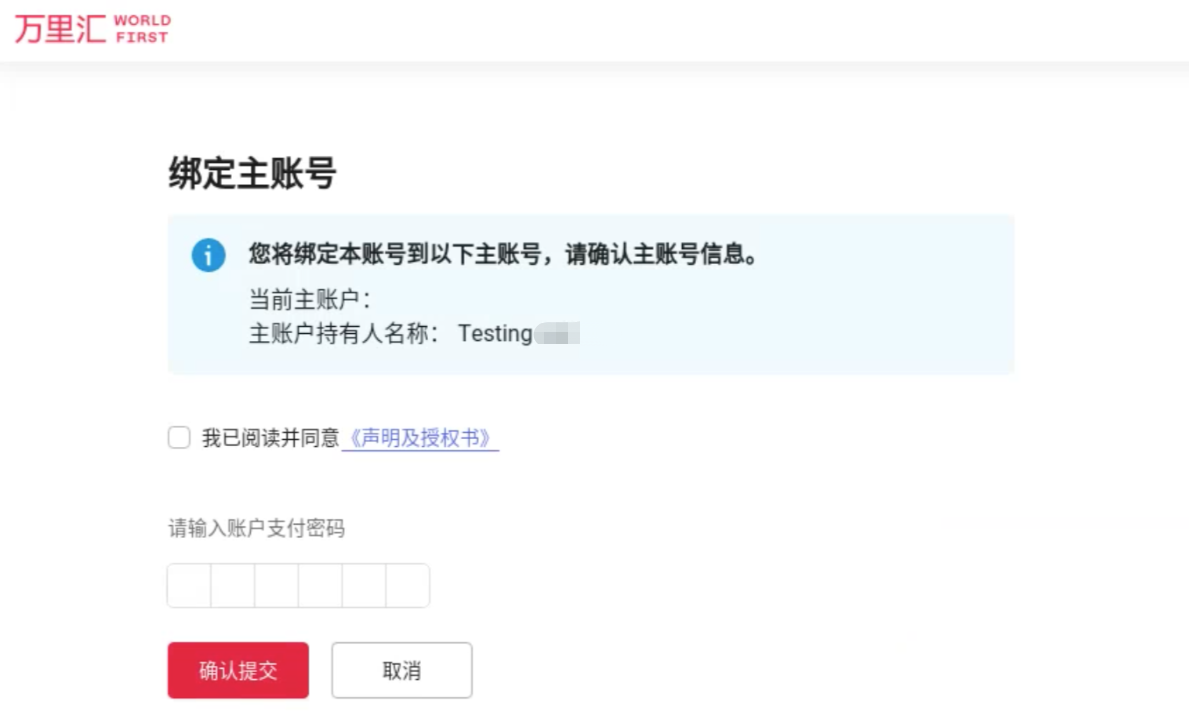Open the 《声明及授权书》 link

pos(420,438)
